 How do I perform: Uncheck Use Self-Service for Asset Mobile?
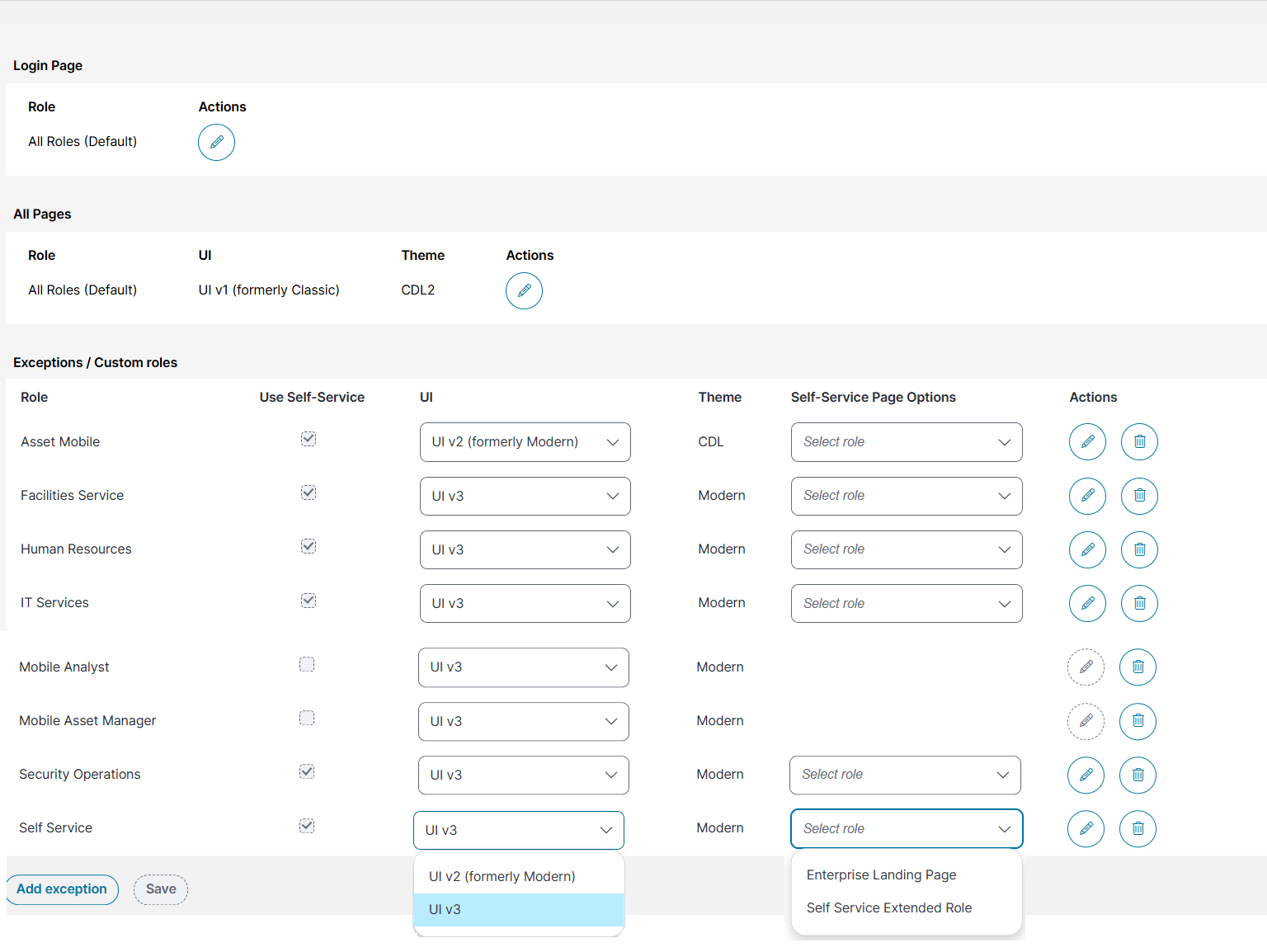309,439
